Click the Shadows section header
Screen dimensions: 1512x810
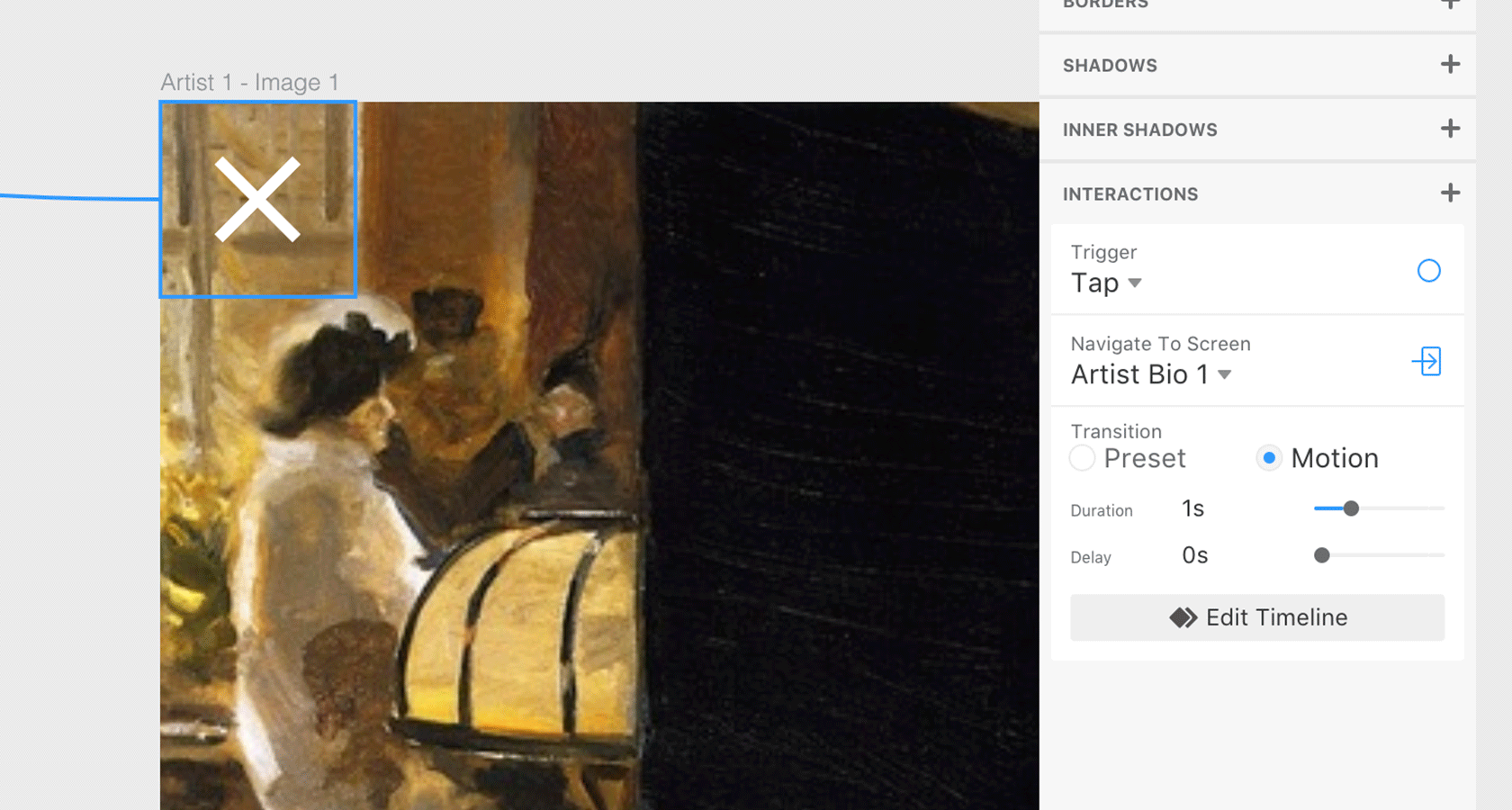point(1110,66)
